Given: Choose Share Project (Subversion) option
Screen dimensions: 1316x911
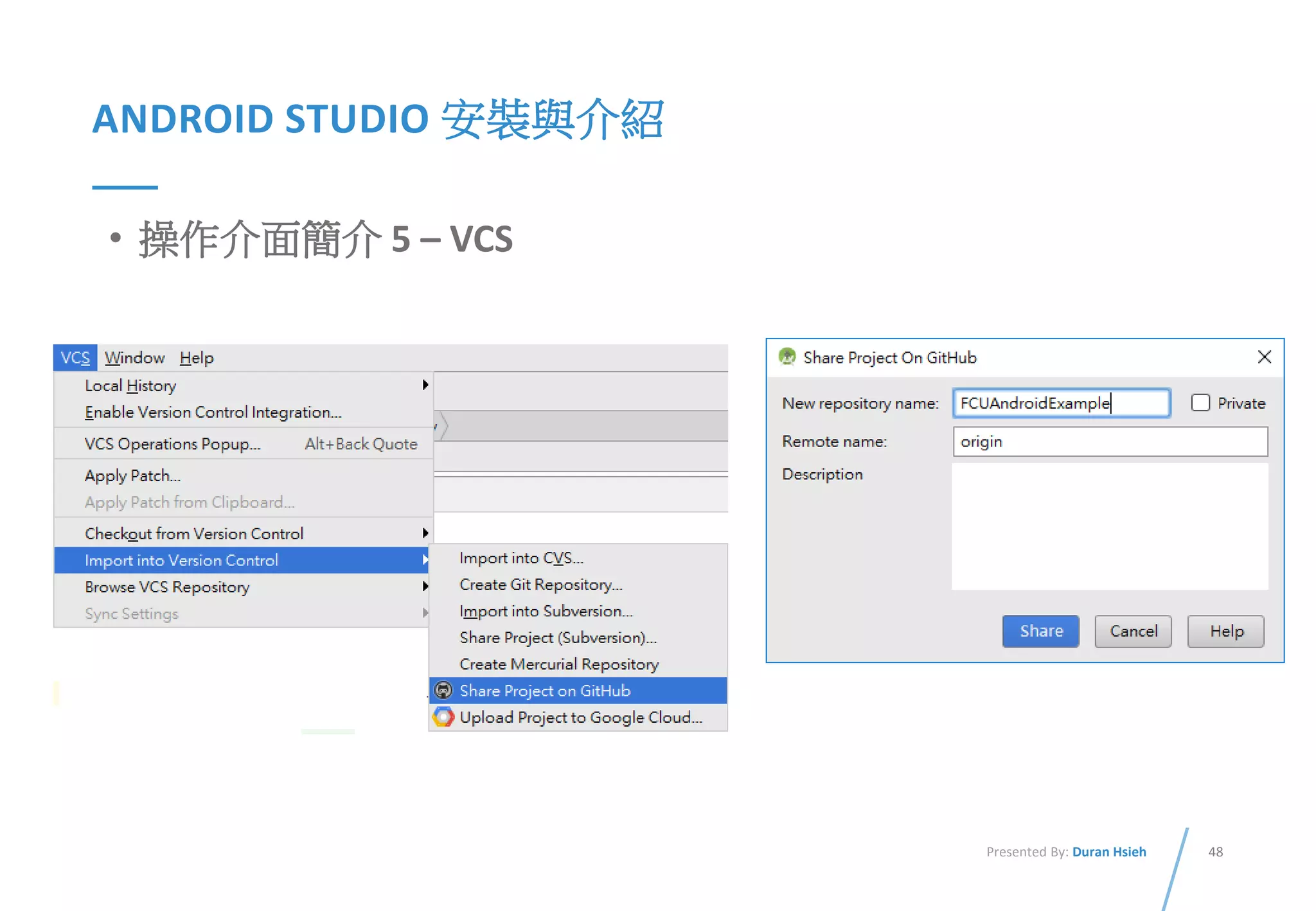Looking at the screenshot, I should [x=578, y=637].
